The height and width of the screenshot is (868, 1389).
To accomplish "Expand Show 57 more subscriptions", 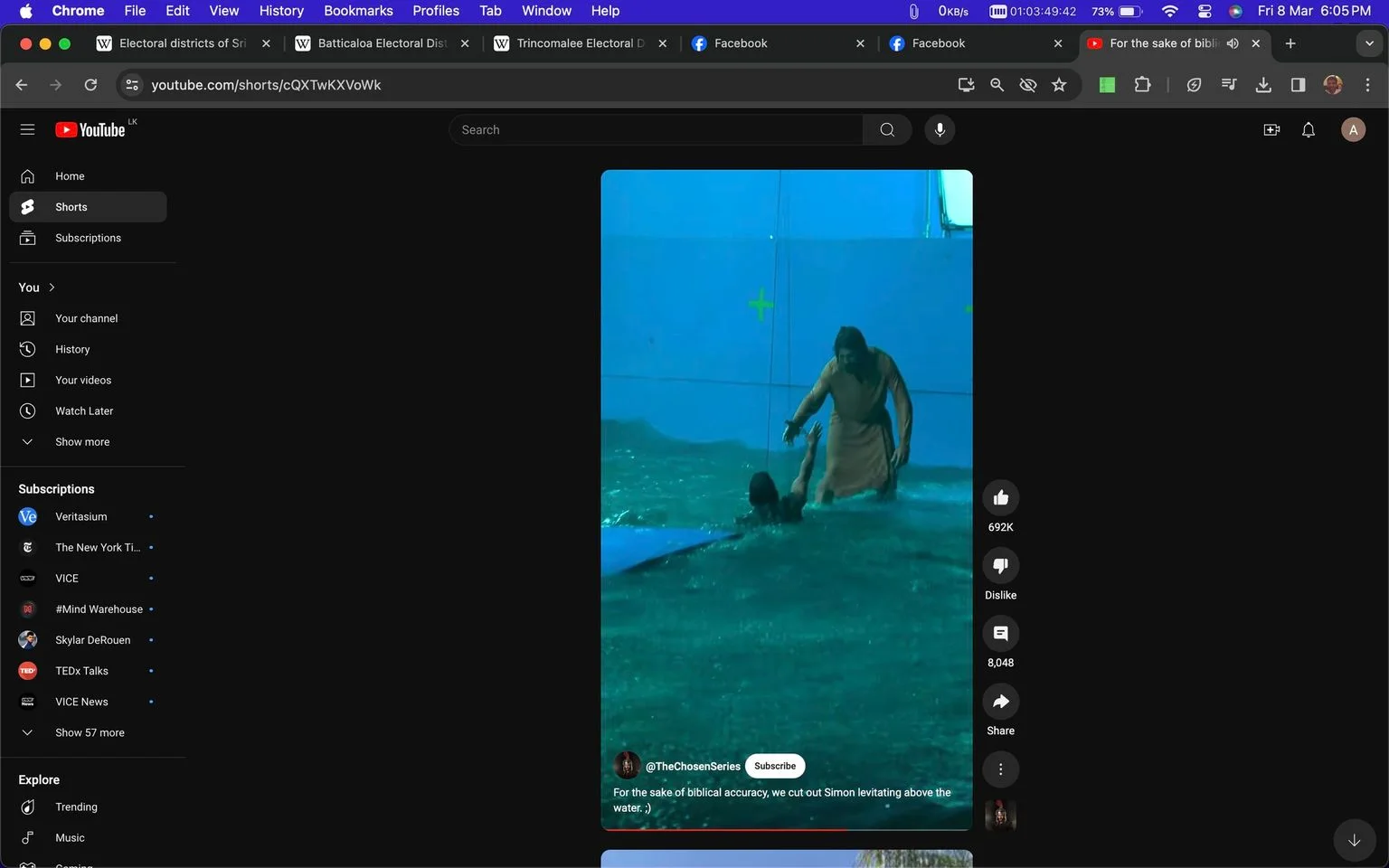I will pos(88,732).
